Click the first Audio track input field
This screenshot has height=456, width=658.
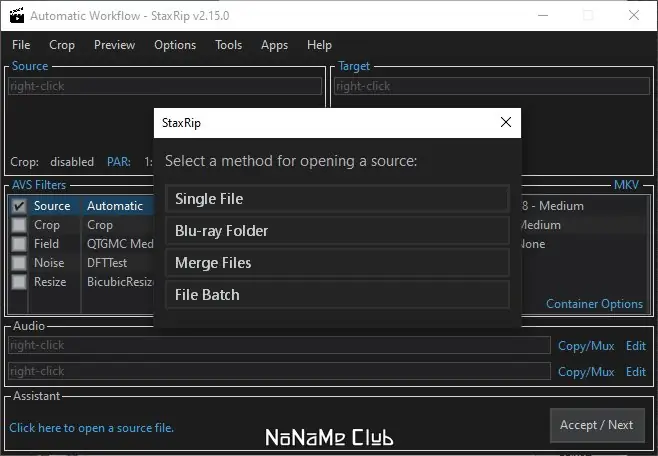click(279, 345)
